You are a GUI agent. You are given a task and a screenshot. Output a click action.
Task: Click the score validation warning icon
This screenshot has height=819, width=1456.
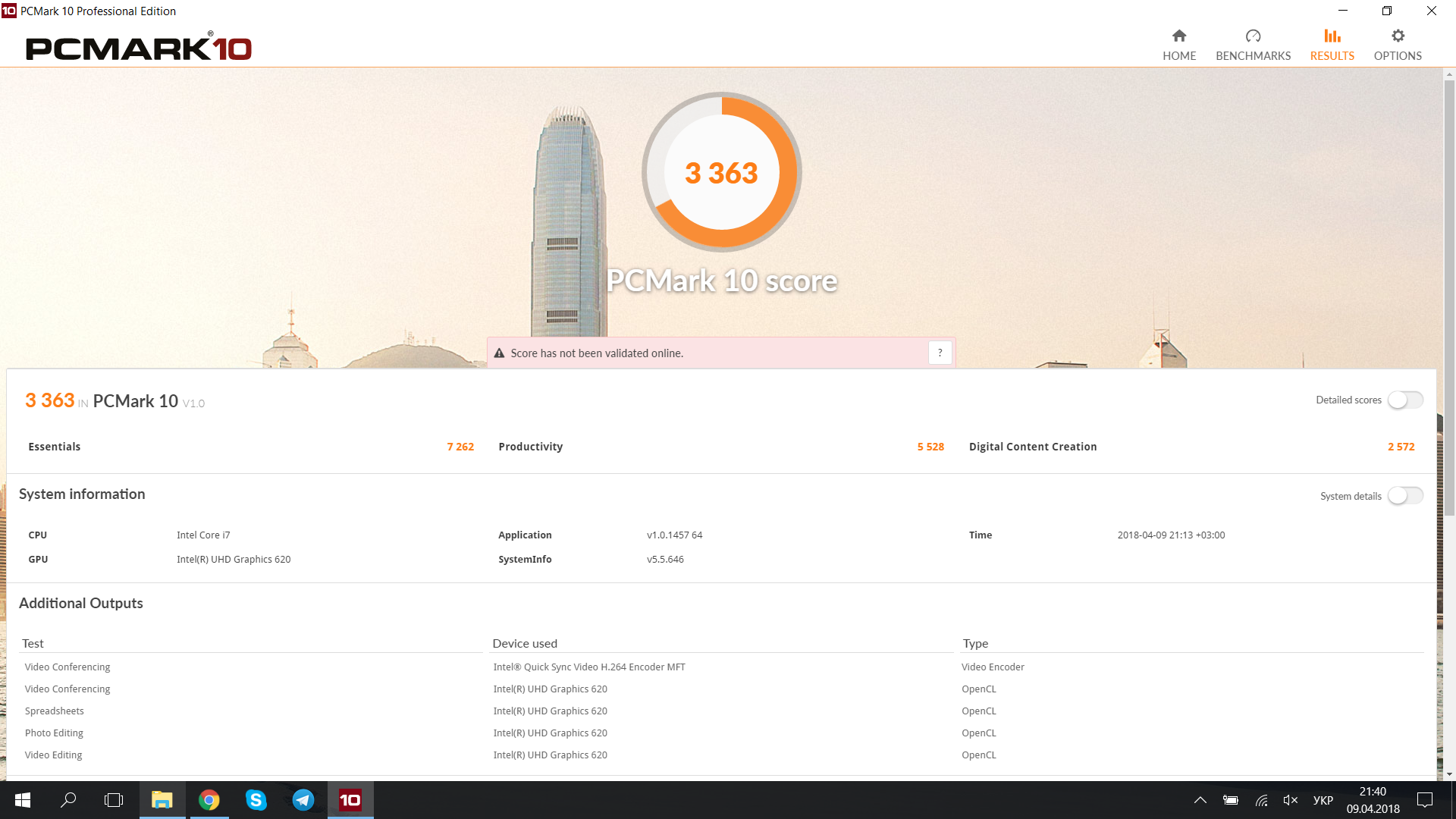pos(499,353)
